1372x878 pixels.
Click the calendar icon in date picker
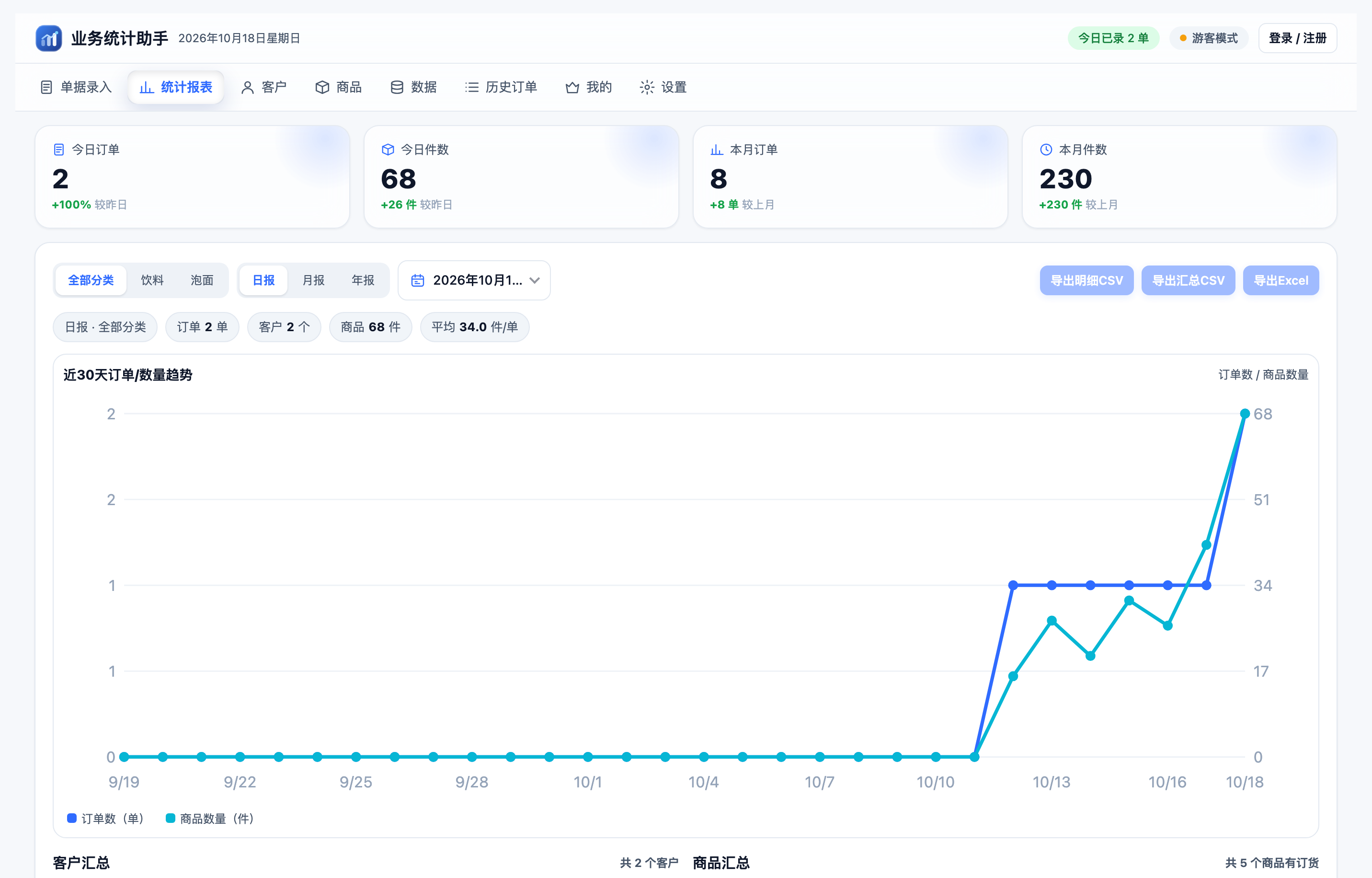(418, 280)
